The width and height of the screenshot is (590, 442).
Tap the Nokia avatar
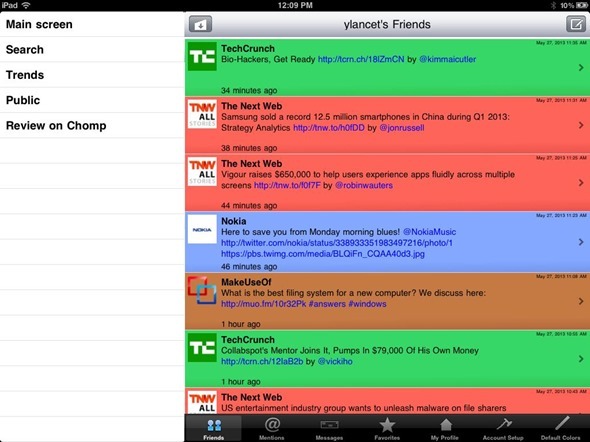pos(202,229)
